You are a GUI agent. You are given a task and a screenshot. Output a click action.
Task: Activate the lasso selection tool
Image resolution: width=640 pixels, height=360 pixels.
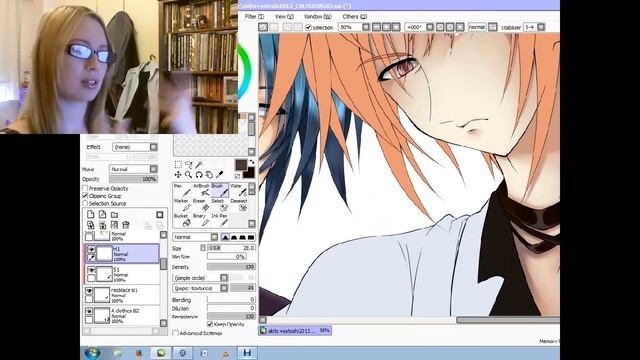189,164
